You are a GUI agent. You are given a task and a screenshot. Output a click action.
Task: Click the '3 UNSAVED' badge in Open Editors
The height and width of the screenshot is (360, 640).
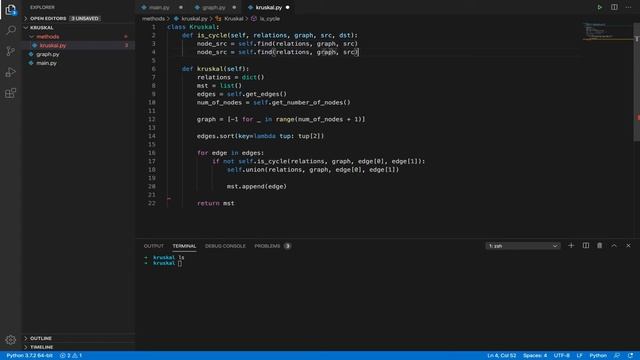point(85,18)
